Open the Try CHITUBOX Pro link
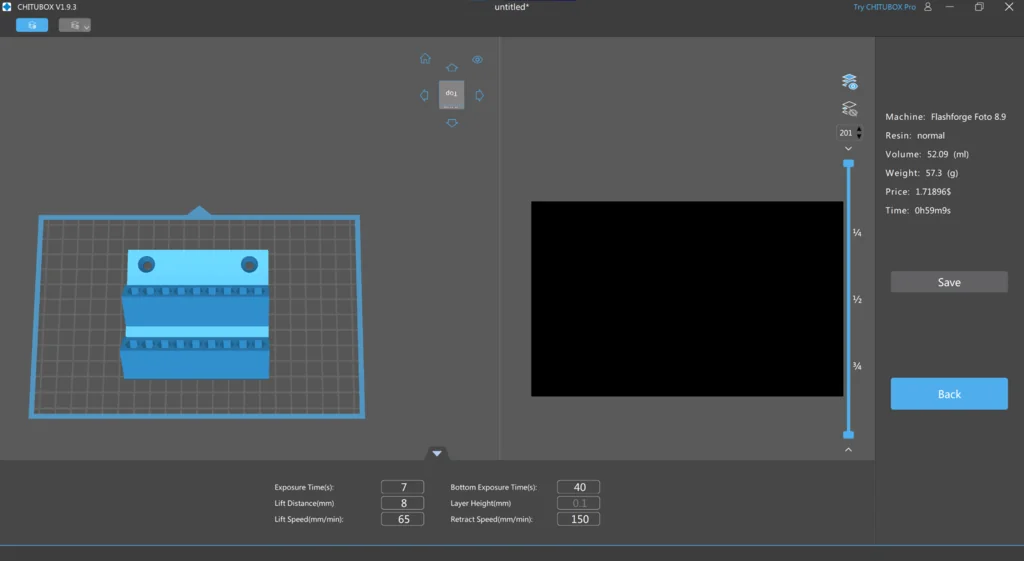 click(884, 7)
